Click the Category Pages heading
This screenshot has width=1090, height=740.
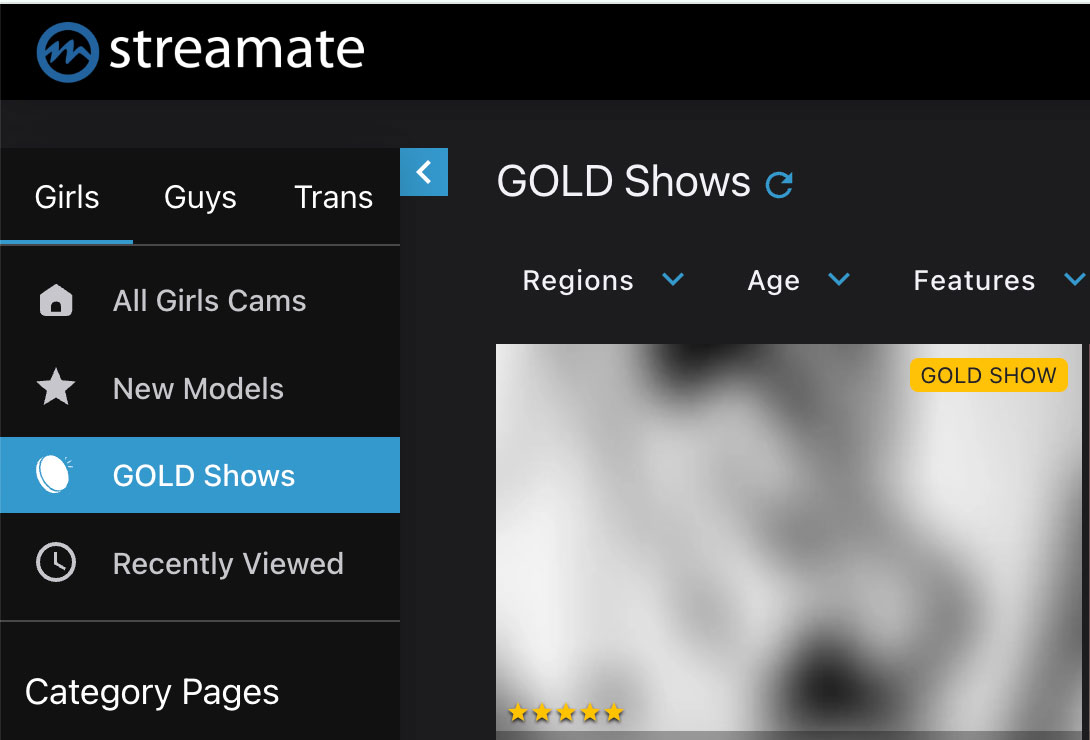tap(151, 691)
